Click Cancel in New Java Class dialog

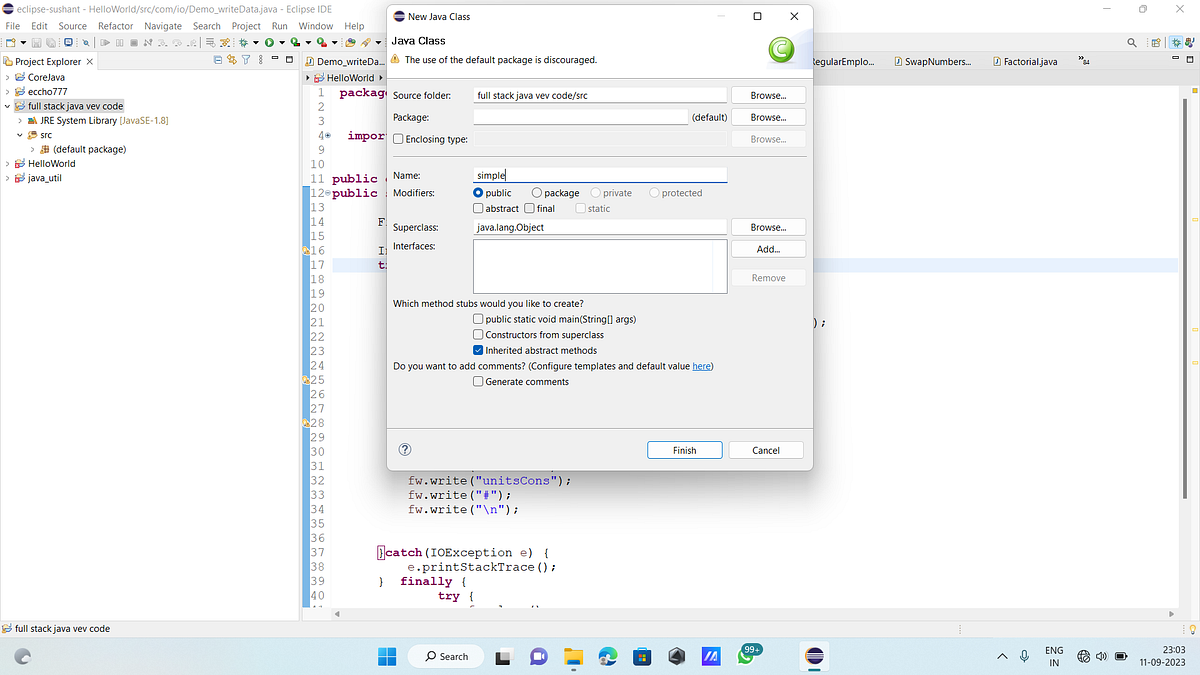(766, 450)
